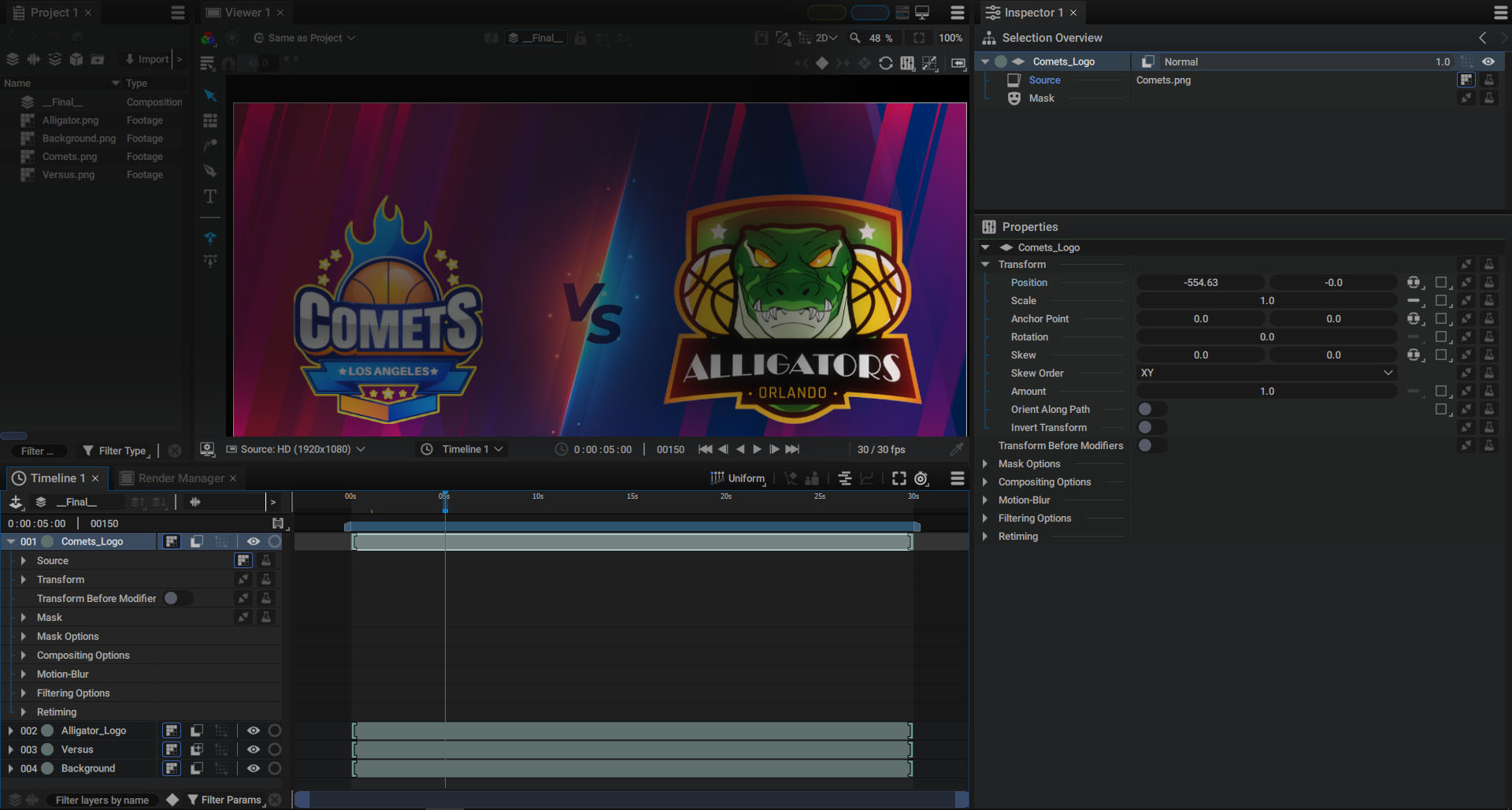Hide the Alligator_Logo layer
Screen dimensions: 1512x810
coord(254,730)
